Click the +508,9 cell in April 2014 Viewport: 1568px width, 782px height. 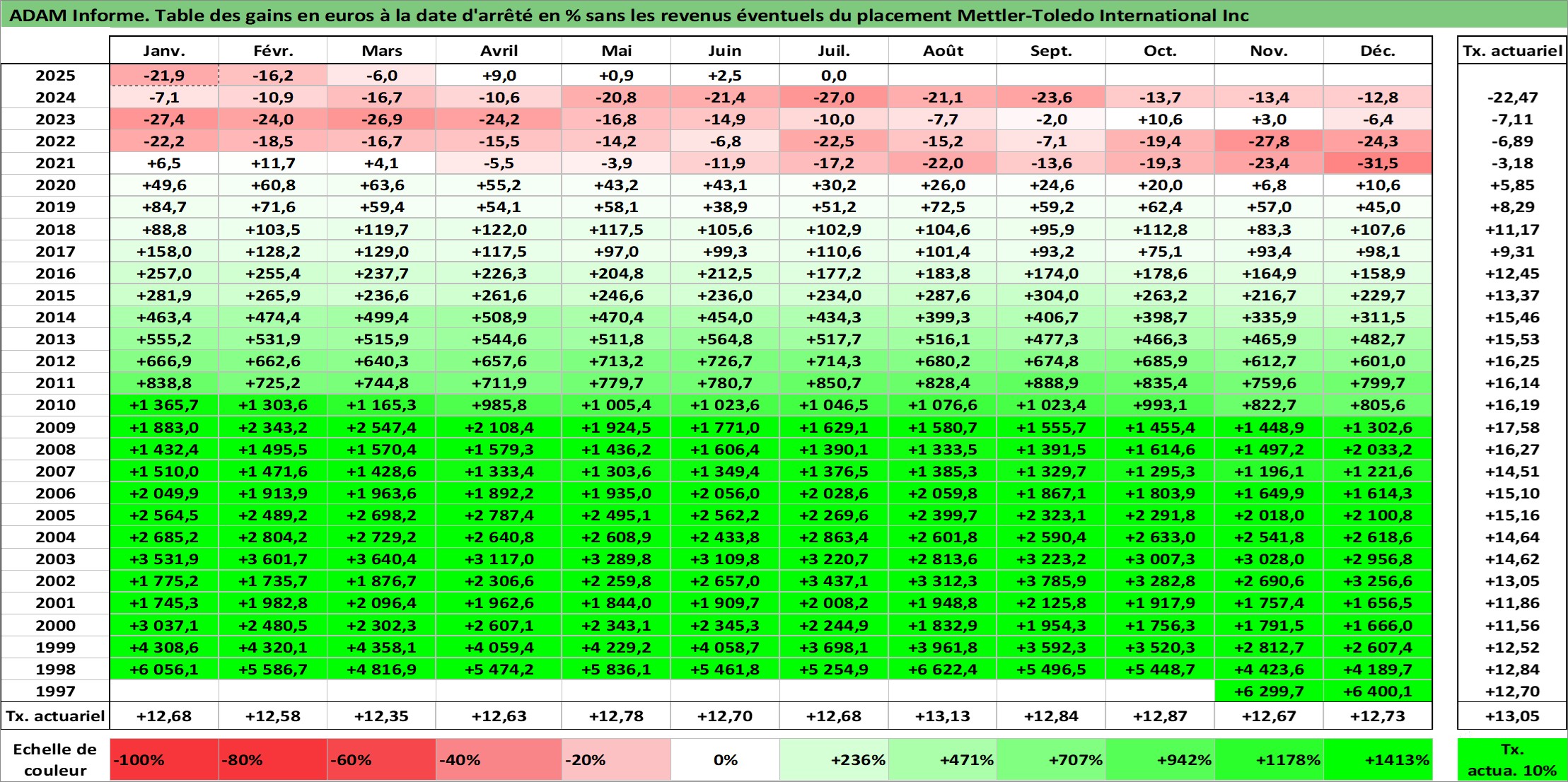(499, 317)
